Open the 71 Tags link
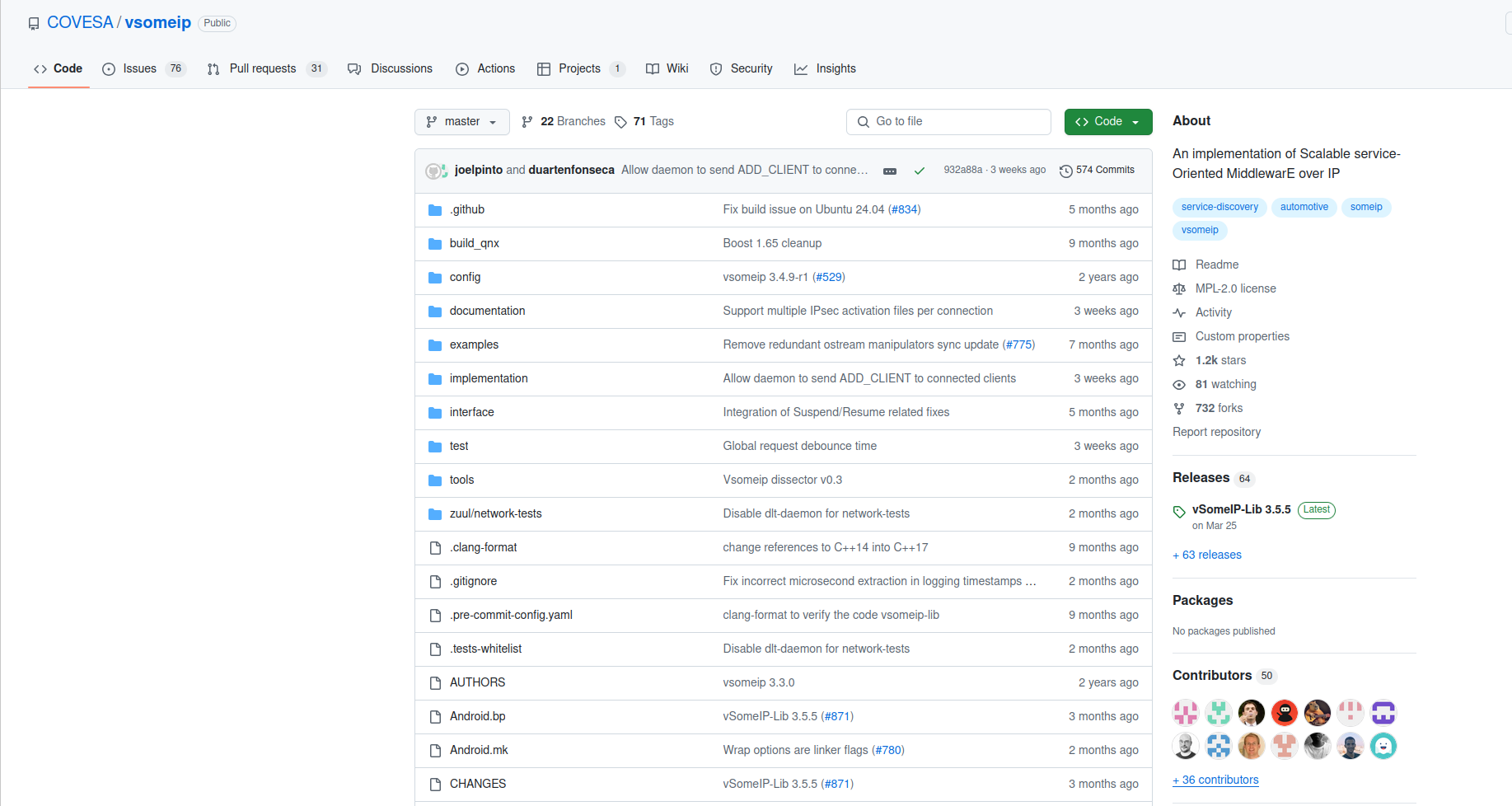 pos(644,122)
